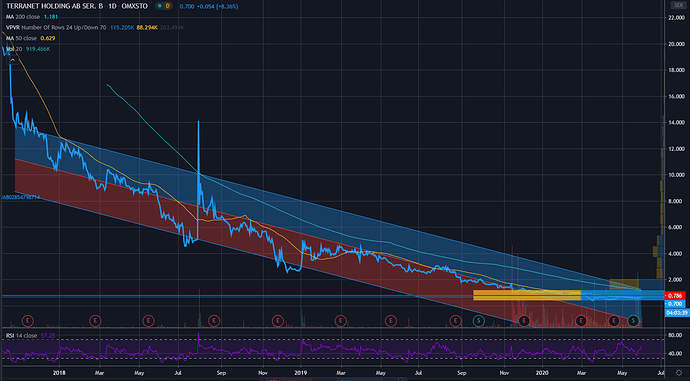The image size is (690, 381).
Task: Click the 40.00 RSI axis label
Action: [675, 354]
